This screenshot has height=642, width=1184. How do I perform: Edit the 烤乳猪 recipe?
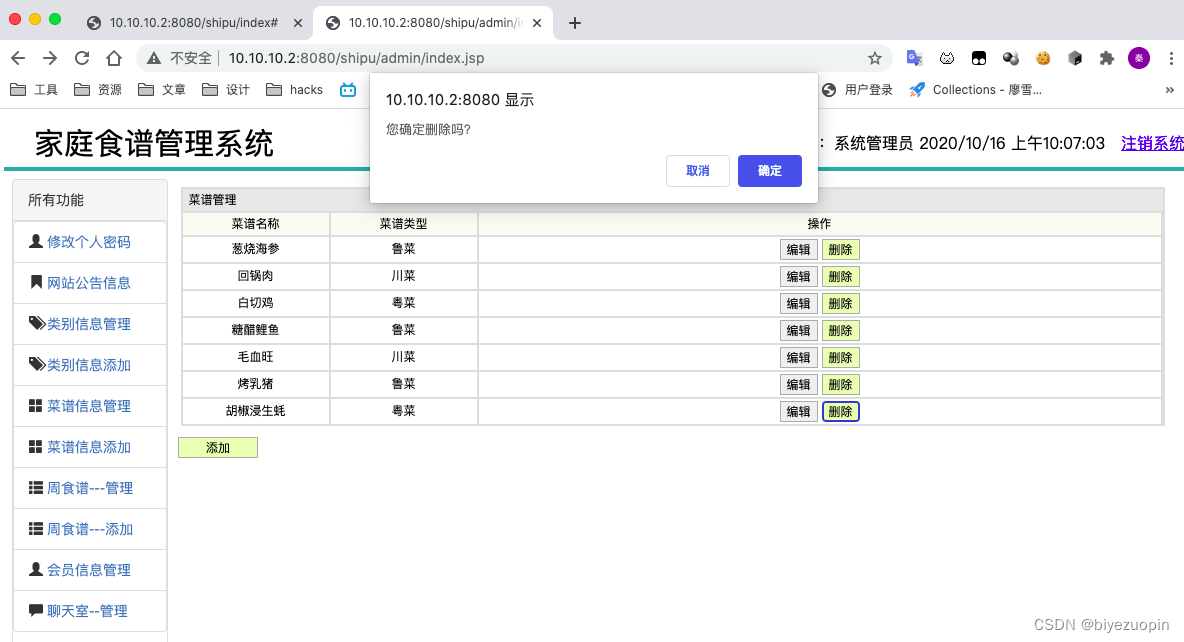click(x=798, y=384)
